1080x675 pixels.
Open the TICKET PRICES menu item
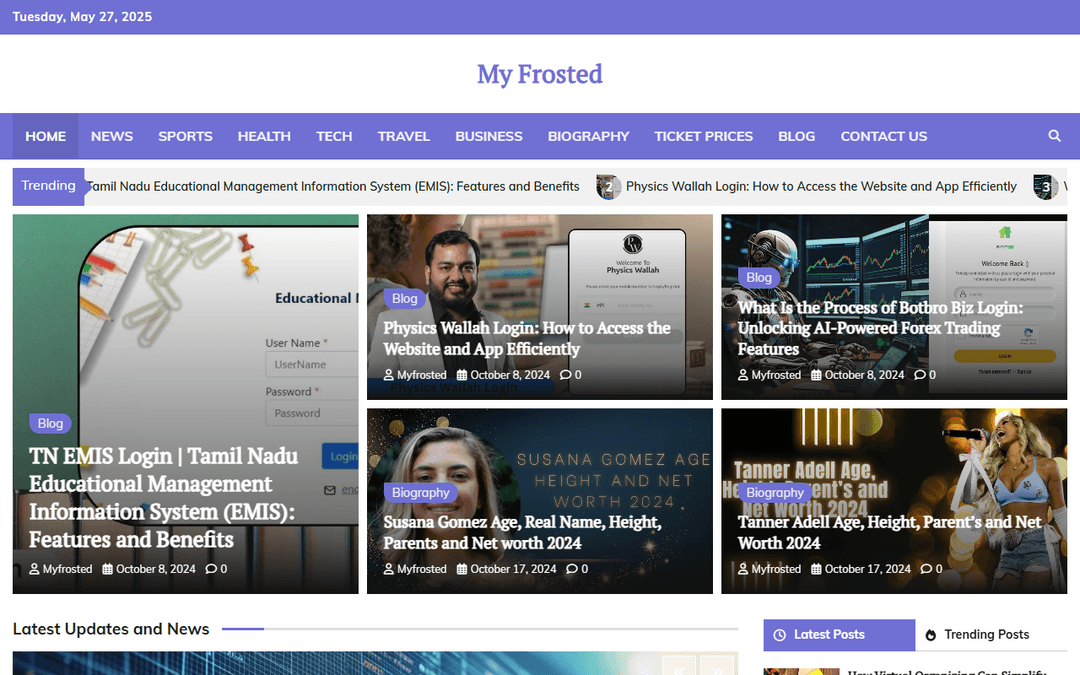point(703,136)
